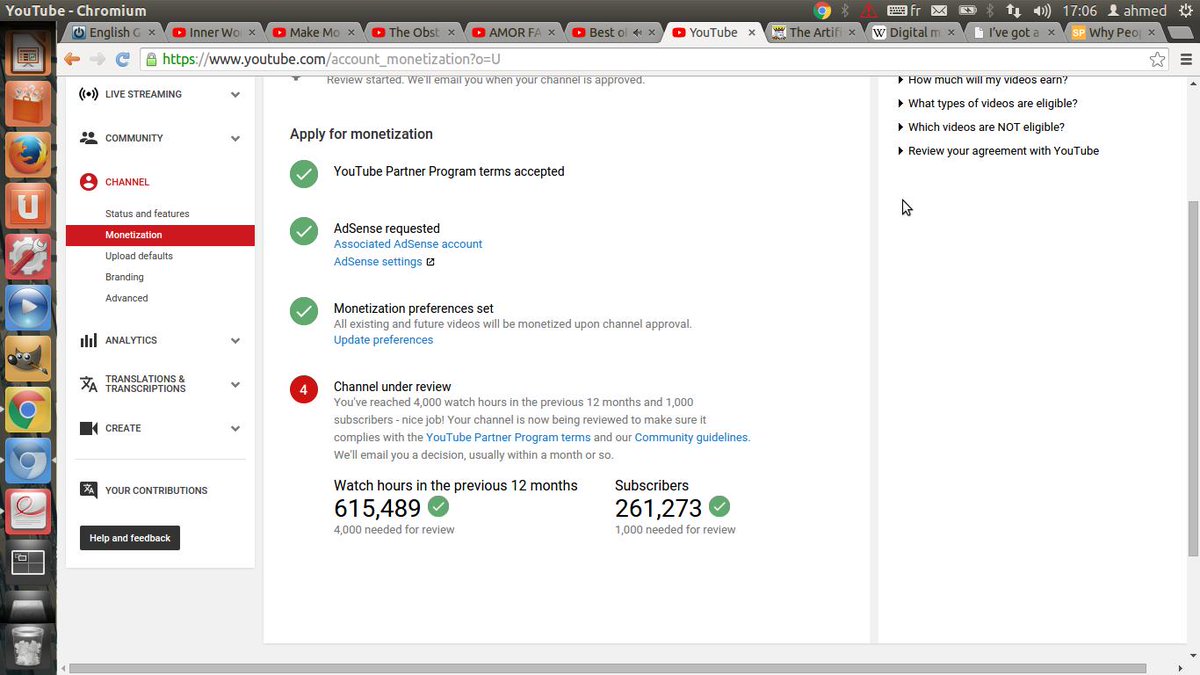Click the vertical page scrollbar

click(1192, 378)
